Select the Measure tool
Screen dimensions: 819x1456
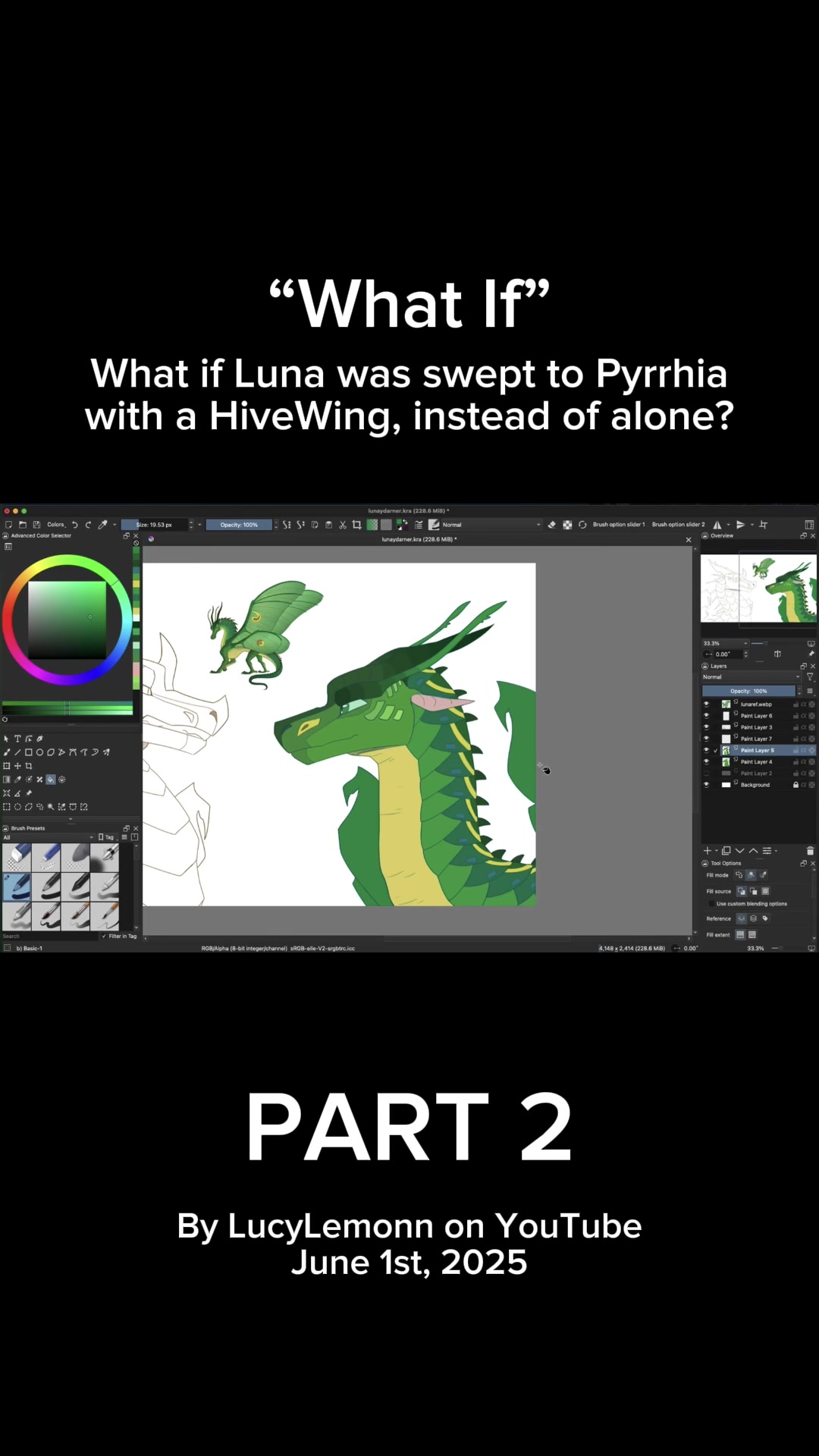pos(17,793)
